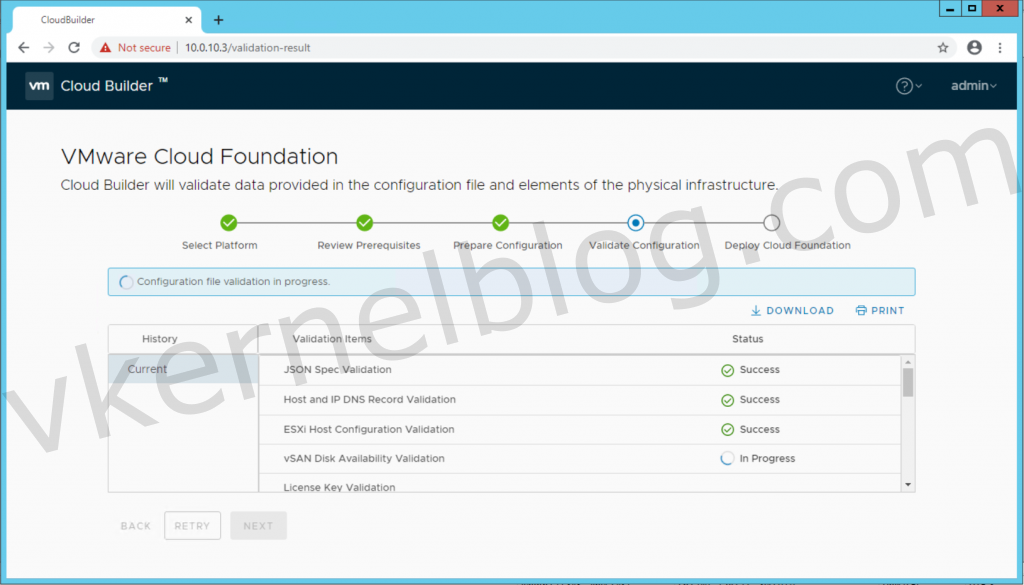The height and width of the screenshot is (585, 1024).
Task: Open the Chrome three-dot menu
Action: click(x=1000, y=47)
